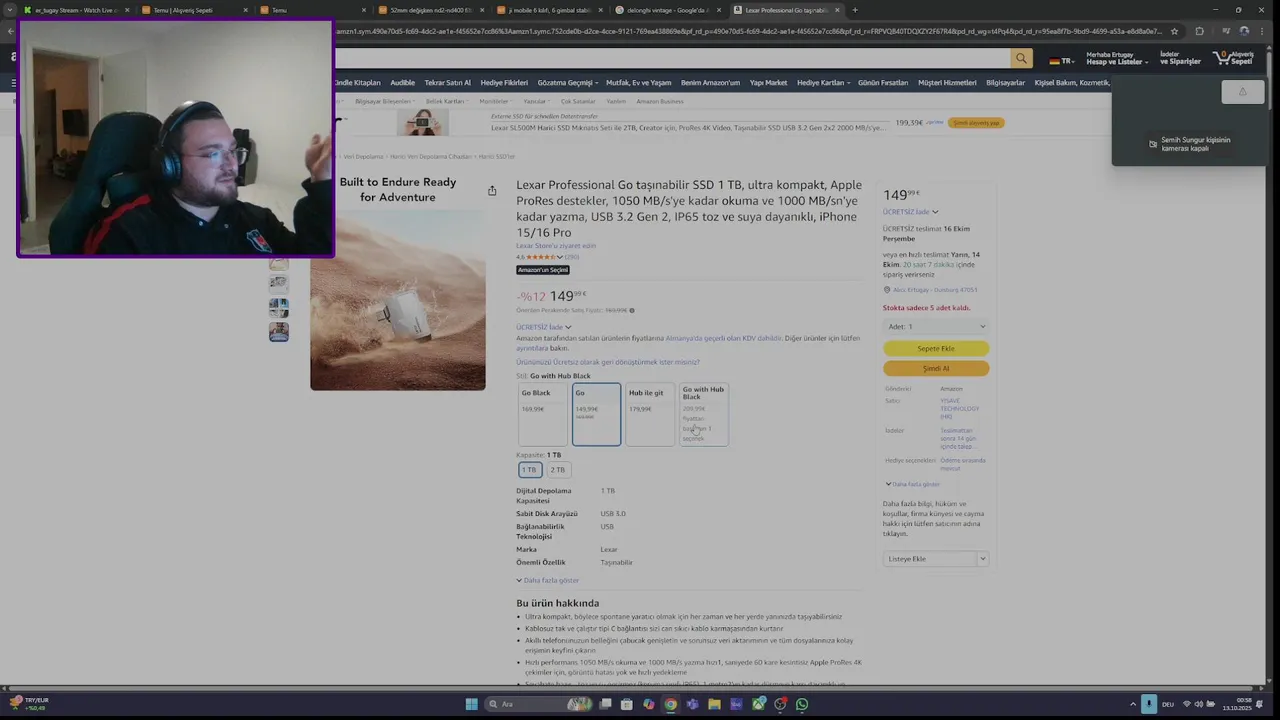Choose the 2 TB capacity option

pos(557,469)
